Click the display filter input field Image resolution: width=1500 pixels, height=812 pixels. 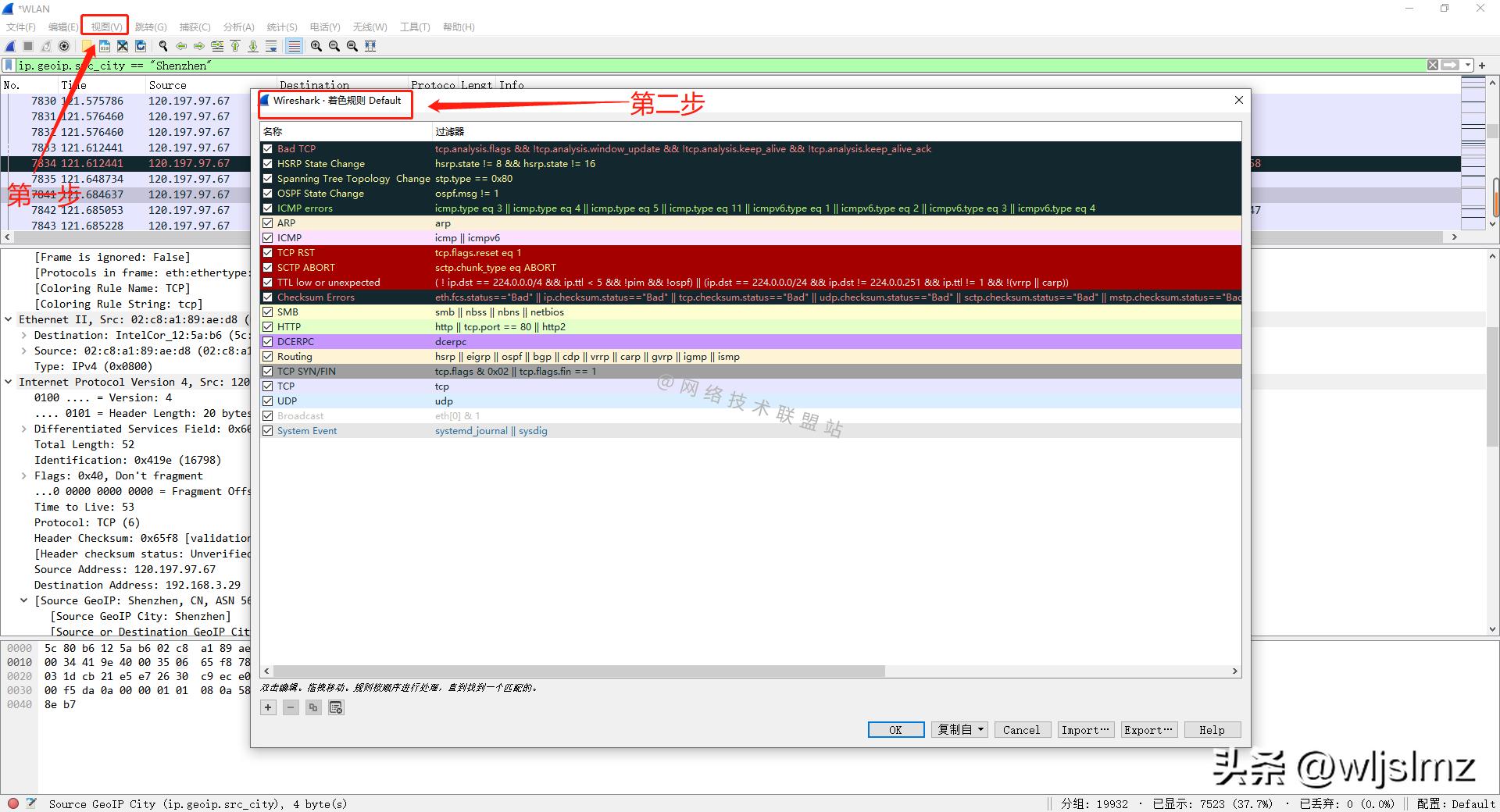click(x=703, y=66)
